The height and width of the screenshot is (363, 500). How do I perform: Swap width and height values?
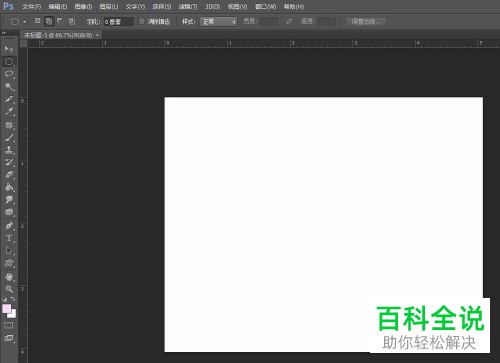coord(289,22)
